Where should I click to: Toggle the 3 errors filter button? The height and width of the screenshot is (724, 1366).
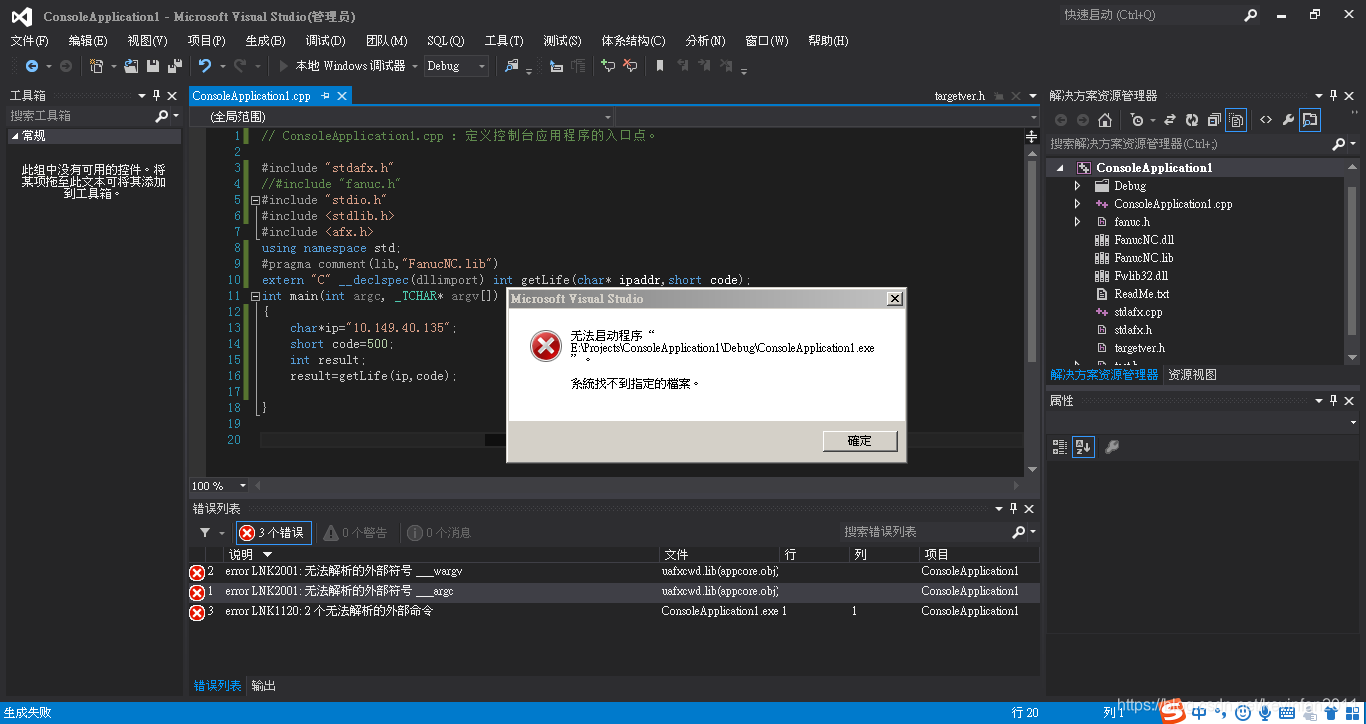click(274, 533)
